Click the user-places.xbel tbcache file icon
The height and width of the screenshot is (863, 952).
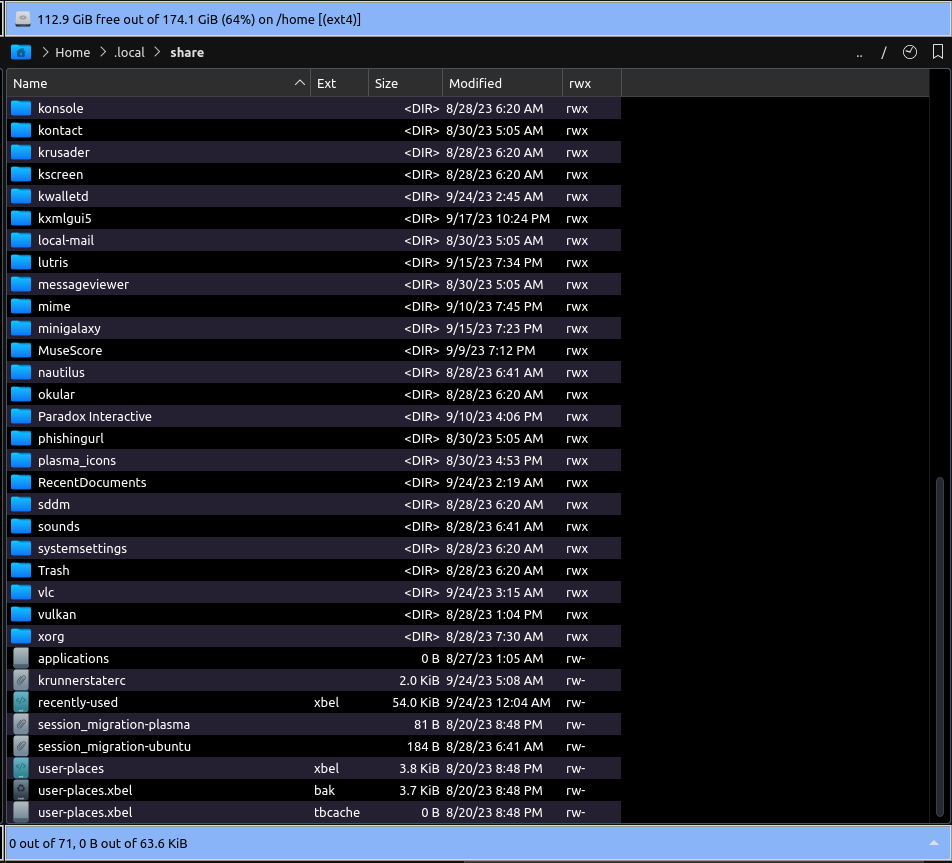tap(21, 811)
